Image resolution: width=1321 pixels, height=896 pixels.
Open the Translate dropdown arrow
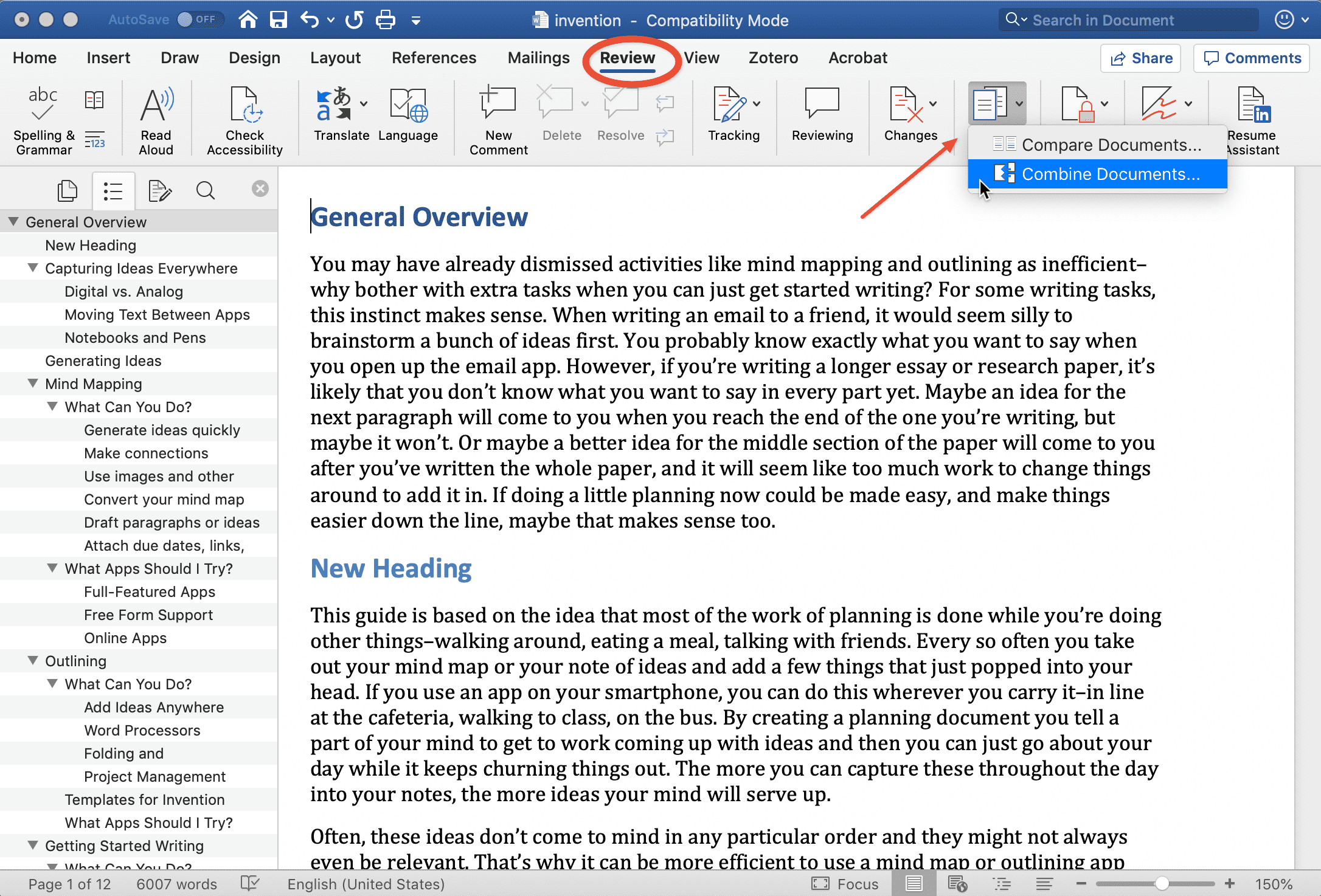[x=364, y=103]
